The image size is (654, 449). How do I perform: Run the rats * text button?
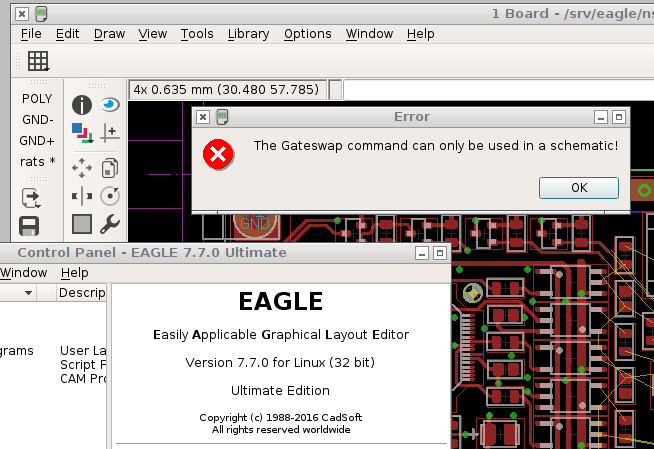(x=38, y=162)
